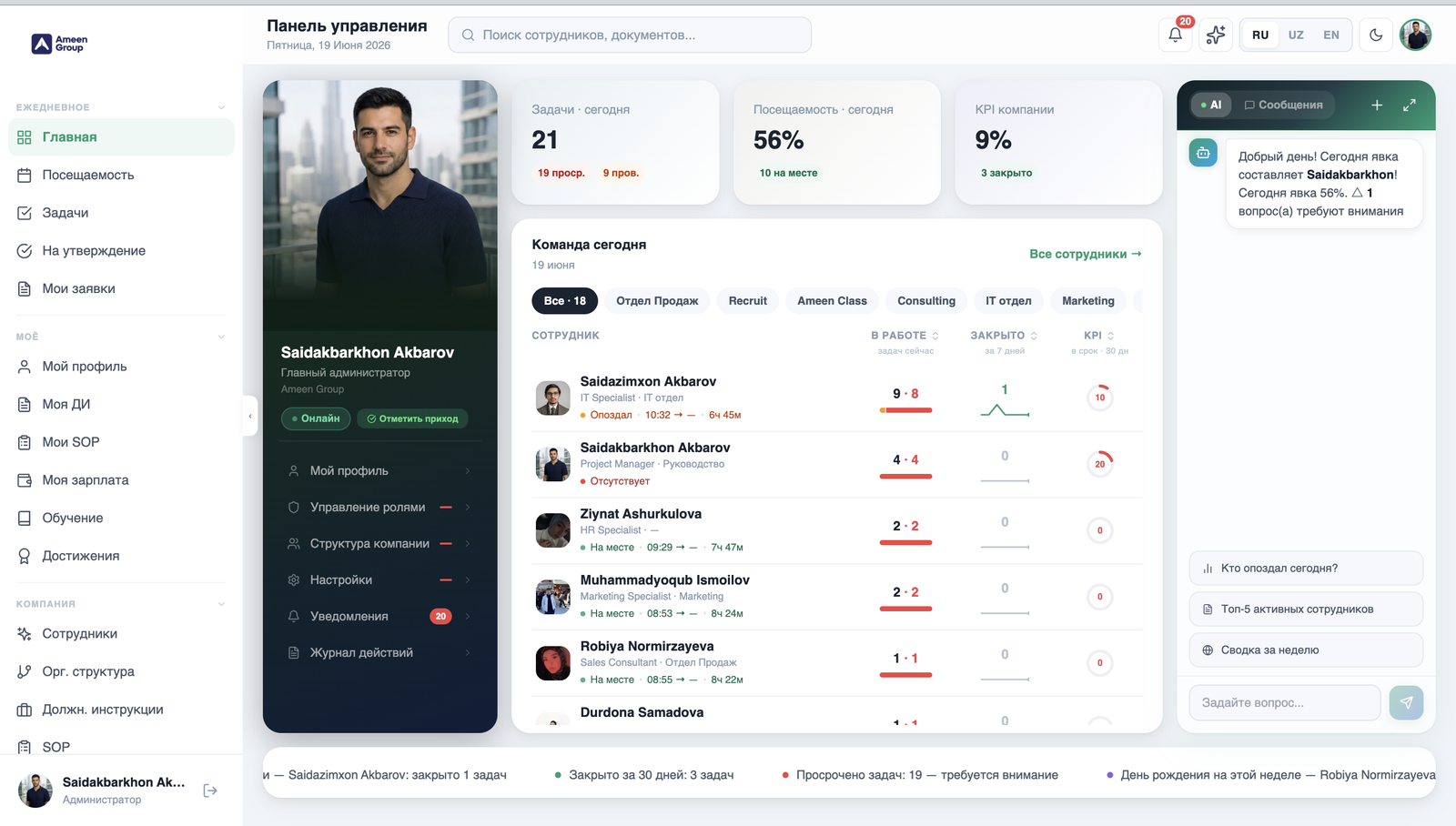The image size is (1456, 826).
Task: Open the user avatar in top right
Action: point(1415,35)
